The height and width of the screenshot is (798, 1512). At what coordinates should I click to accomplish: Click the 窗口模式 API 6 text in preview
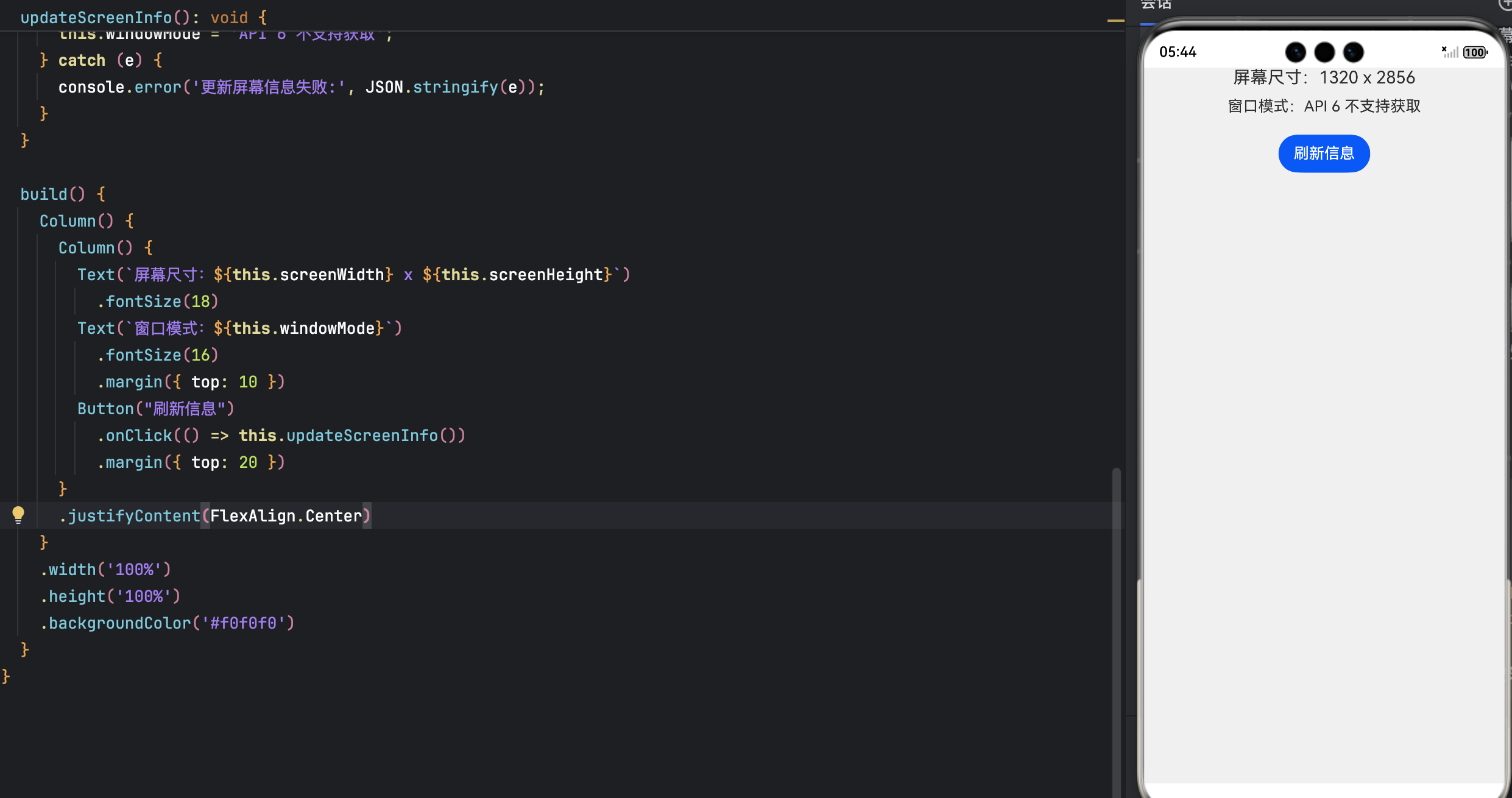pos(1324,106)
